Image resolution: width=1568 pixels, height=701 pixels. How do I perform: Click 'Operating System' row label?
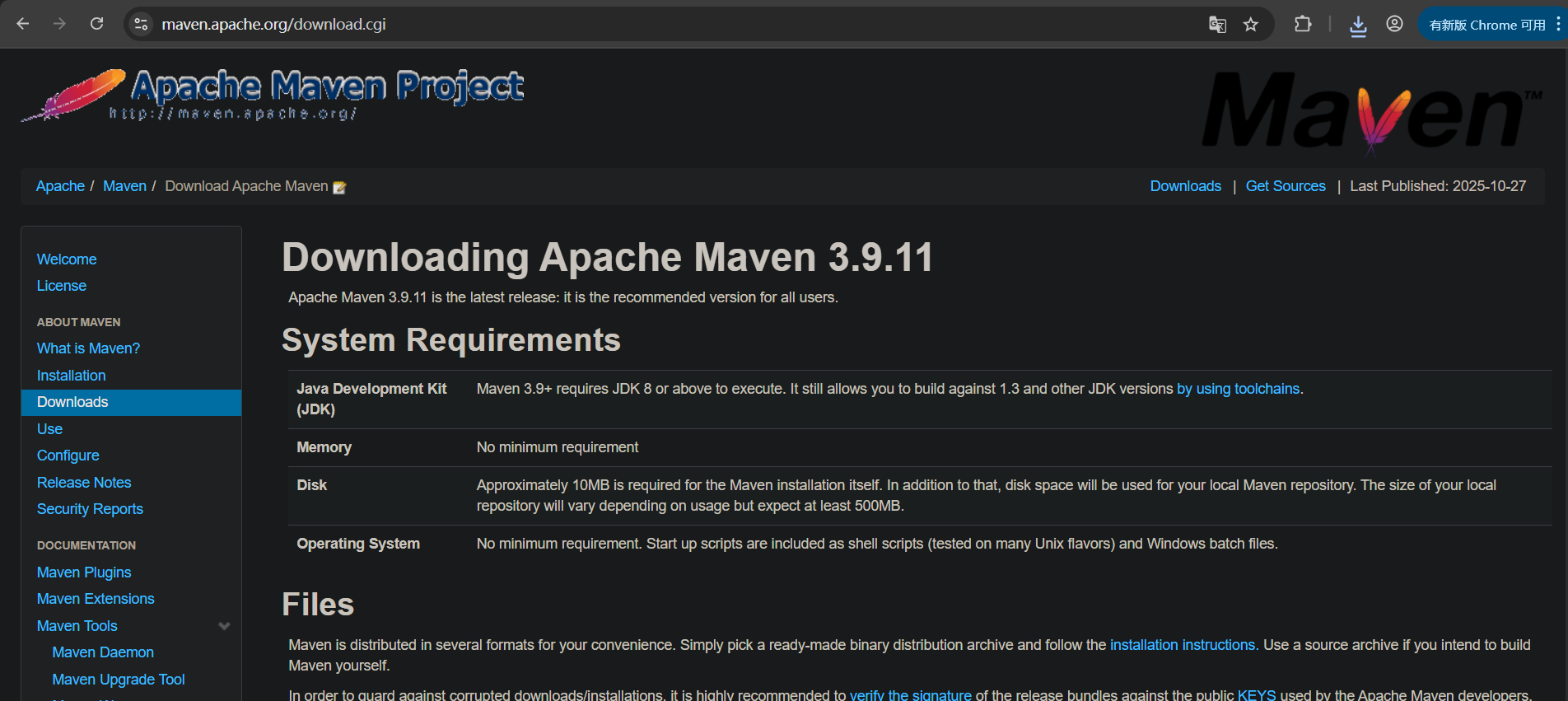tap(358, 544)
